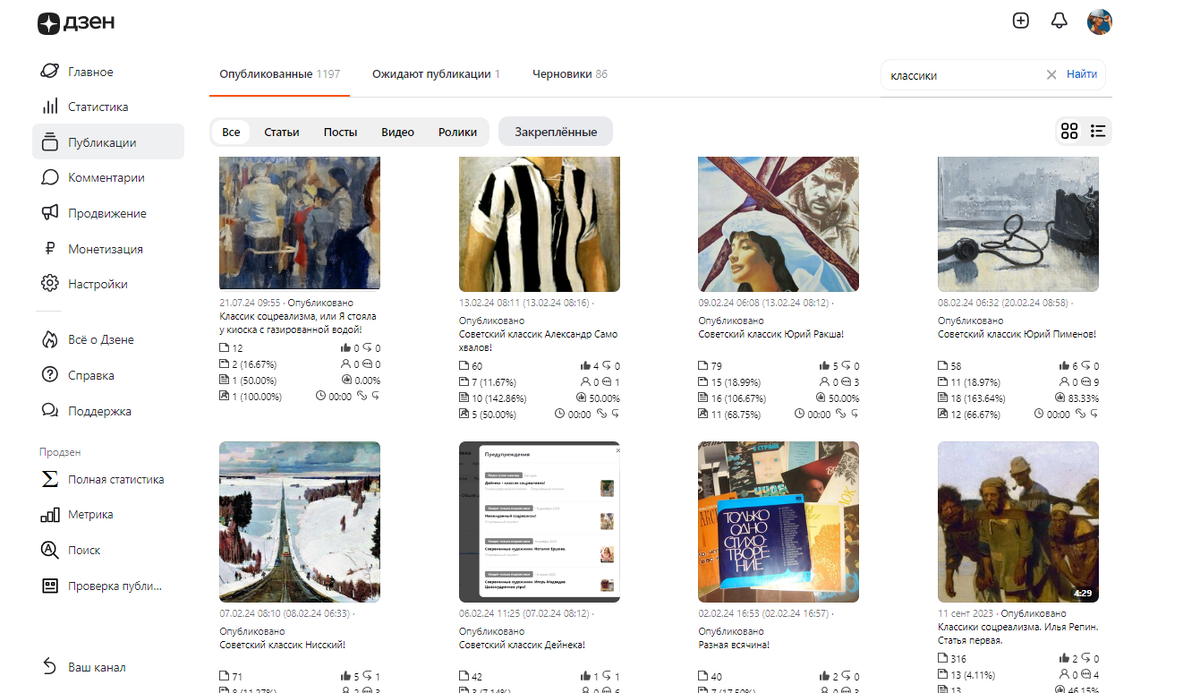
Task: Switch to the grid view layout
Action: [1070, 131]
